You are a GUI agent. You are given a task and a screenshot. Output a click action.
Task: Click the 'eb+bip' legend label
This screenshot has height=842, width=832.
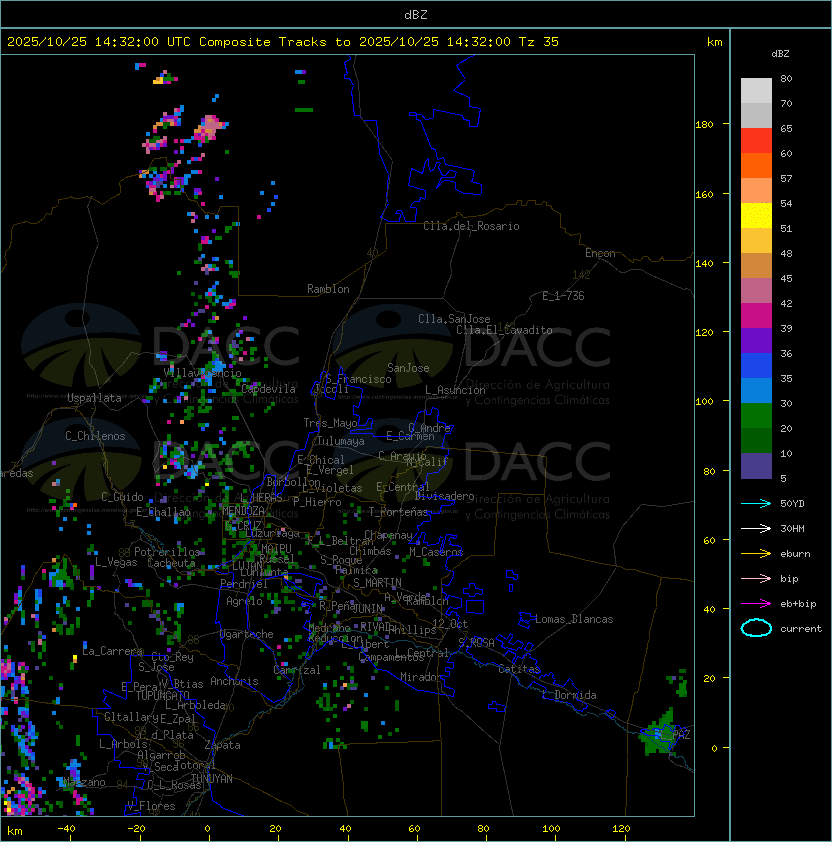click(x=798, y=604)
